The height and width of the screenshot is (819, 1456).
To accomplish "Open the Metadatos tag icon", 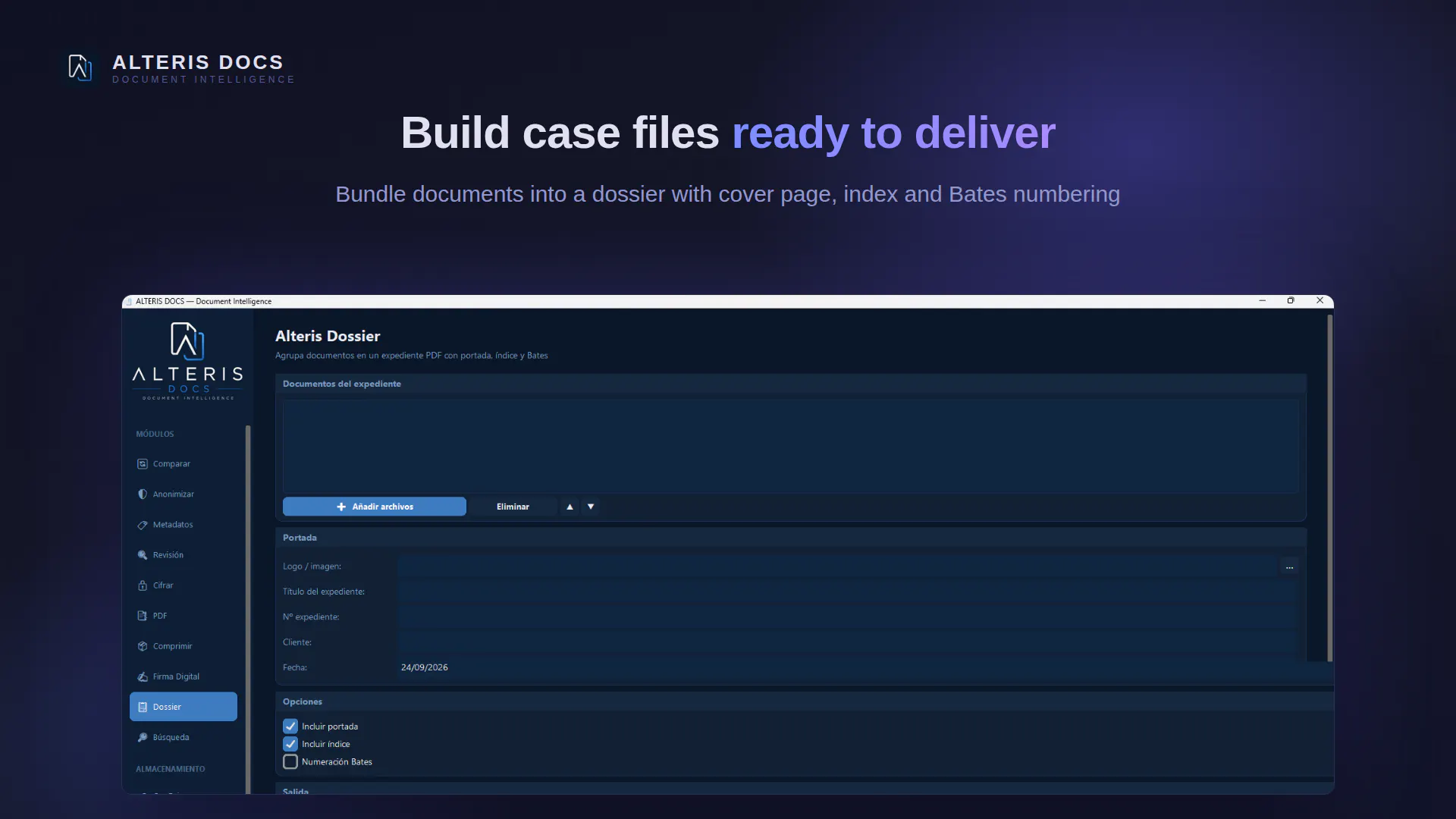I will pos(142,525).
